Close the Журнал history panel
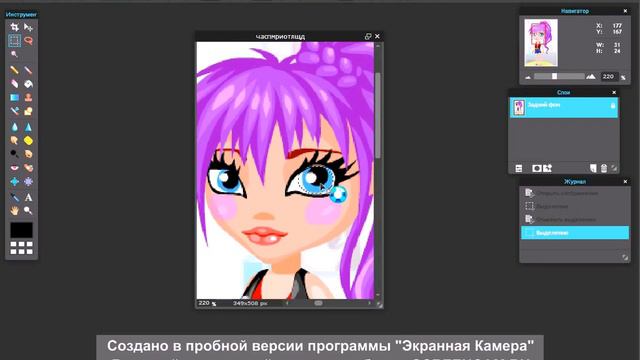 coord(625,182)
